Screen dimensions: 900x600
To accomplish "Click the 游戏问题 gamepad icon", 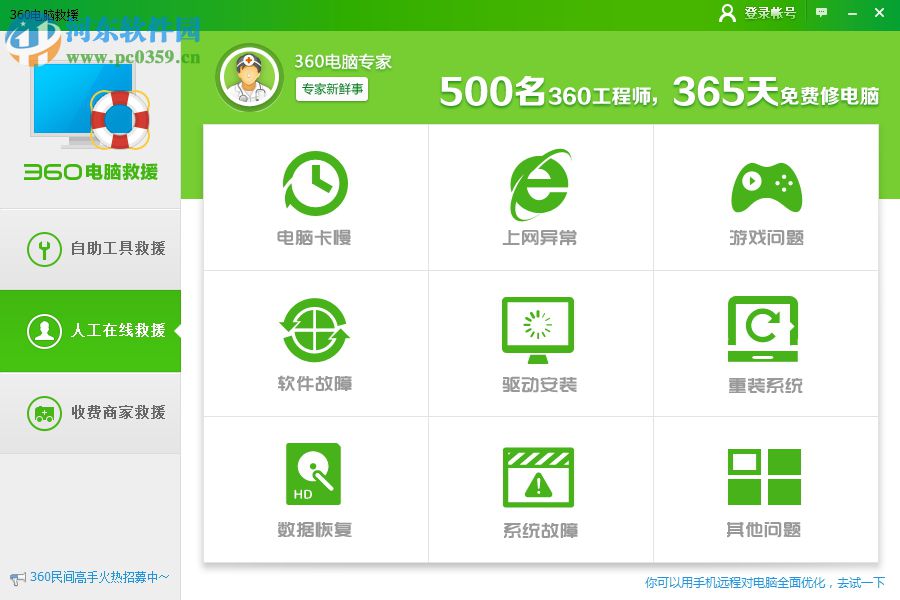I will [x=765, y=183].
